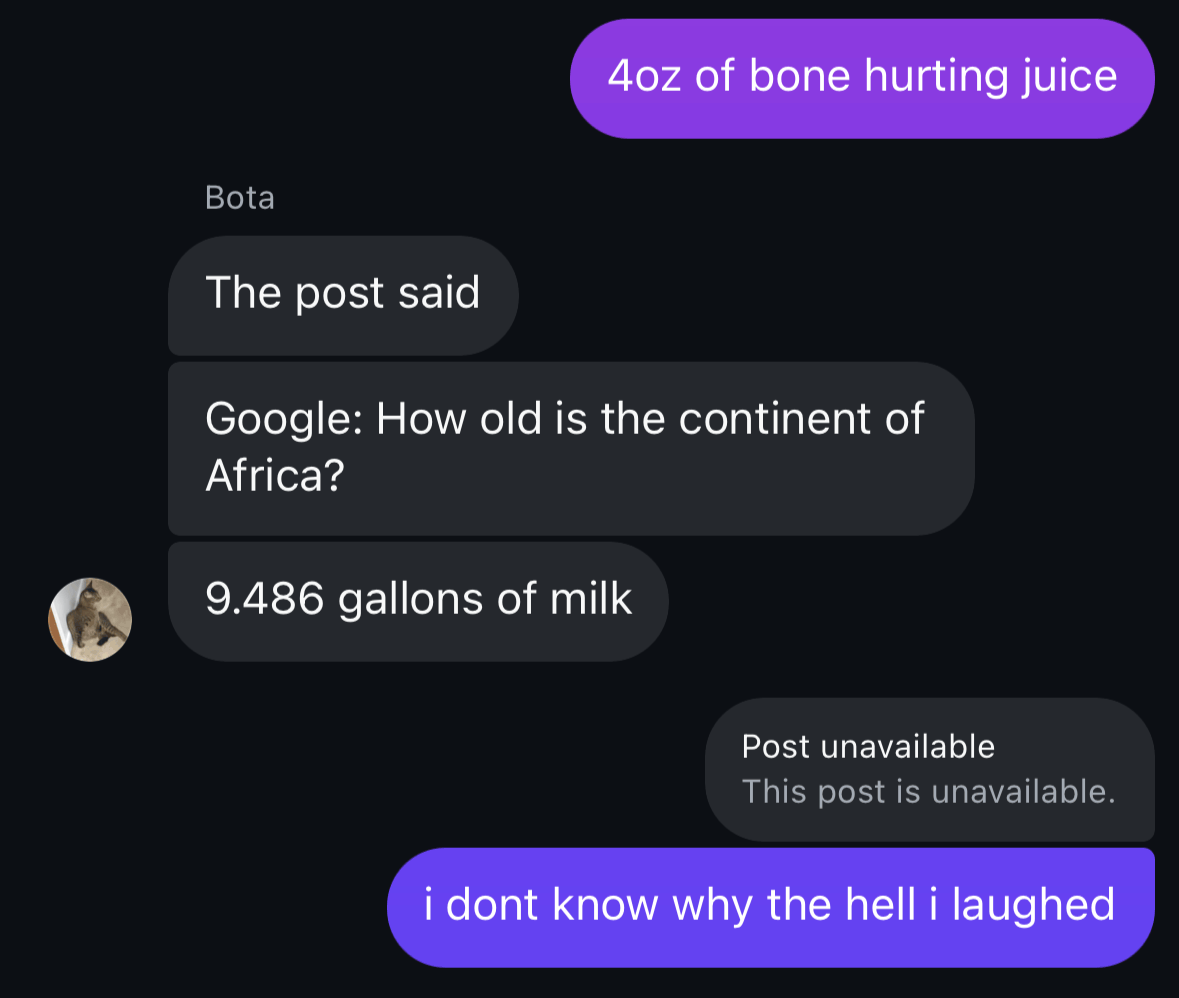Click the "Post unavailable" title text

click(x=868, y=746)
